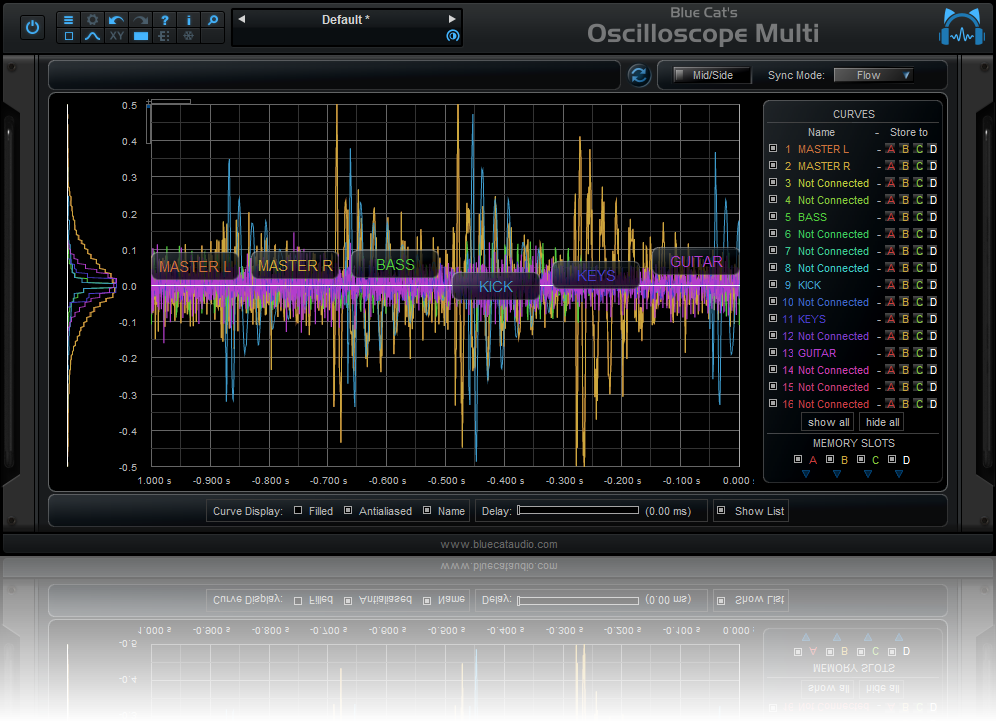Click the info 'i' icon

pos(188,19)
